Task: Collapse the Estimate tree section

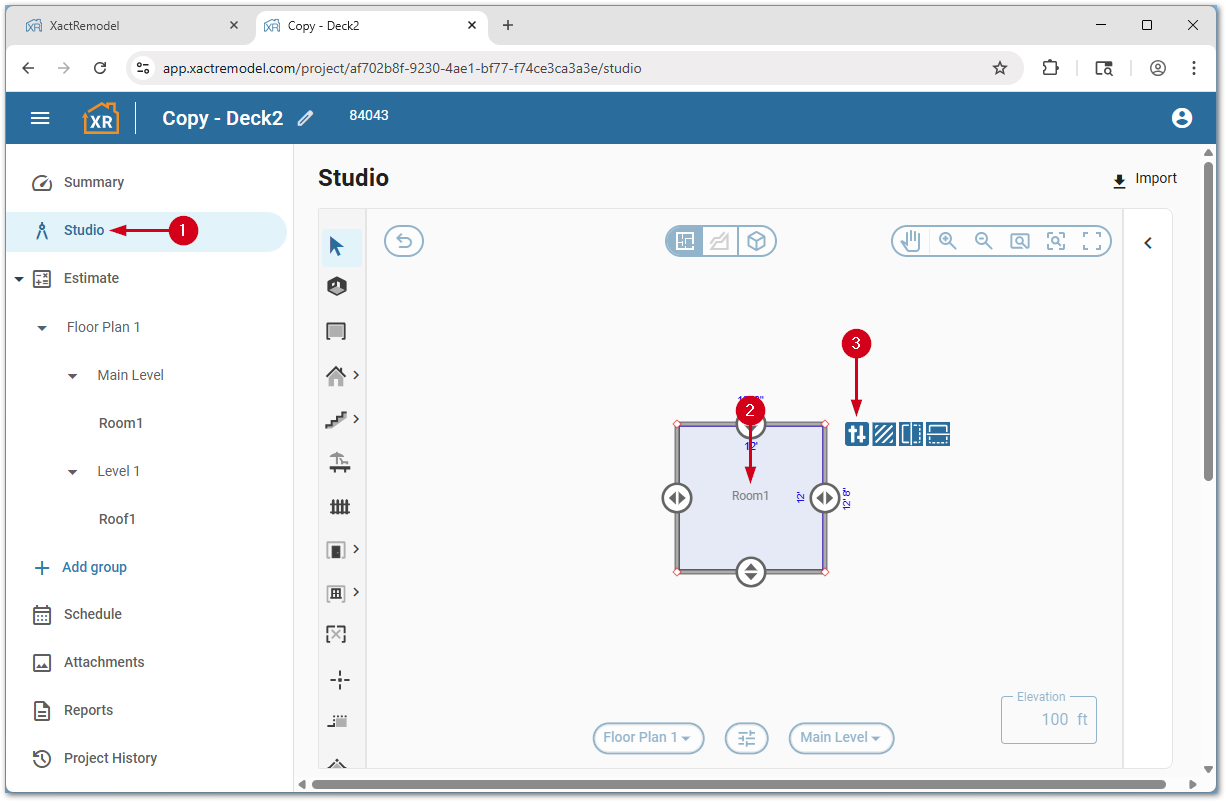Action: coord(19,279)
